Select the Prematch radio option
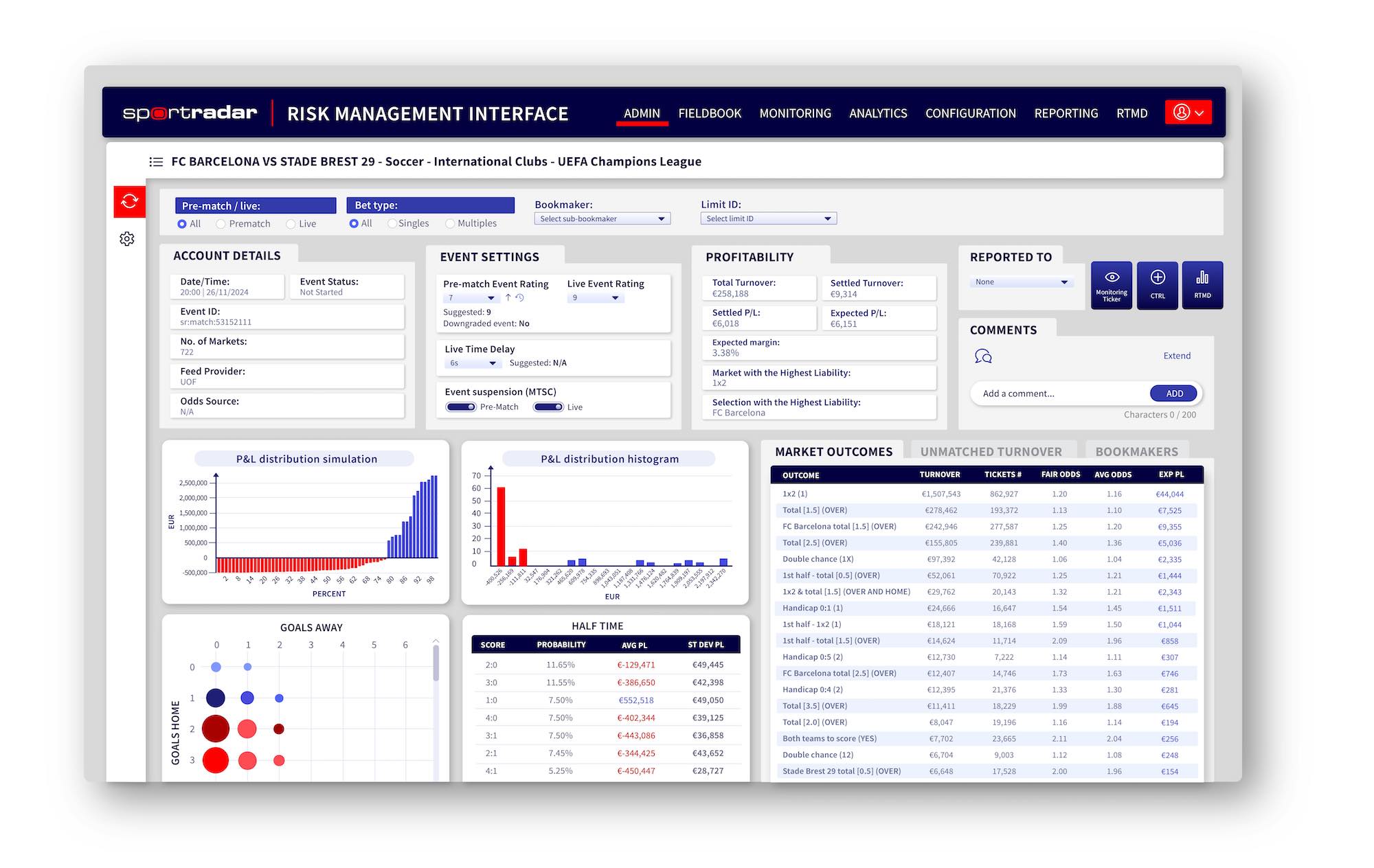 click(221, 224)
